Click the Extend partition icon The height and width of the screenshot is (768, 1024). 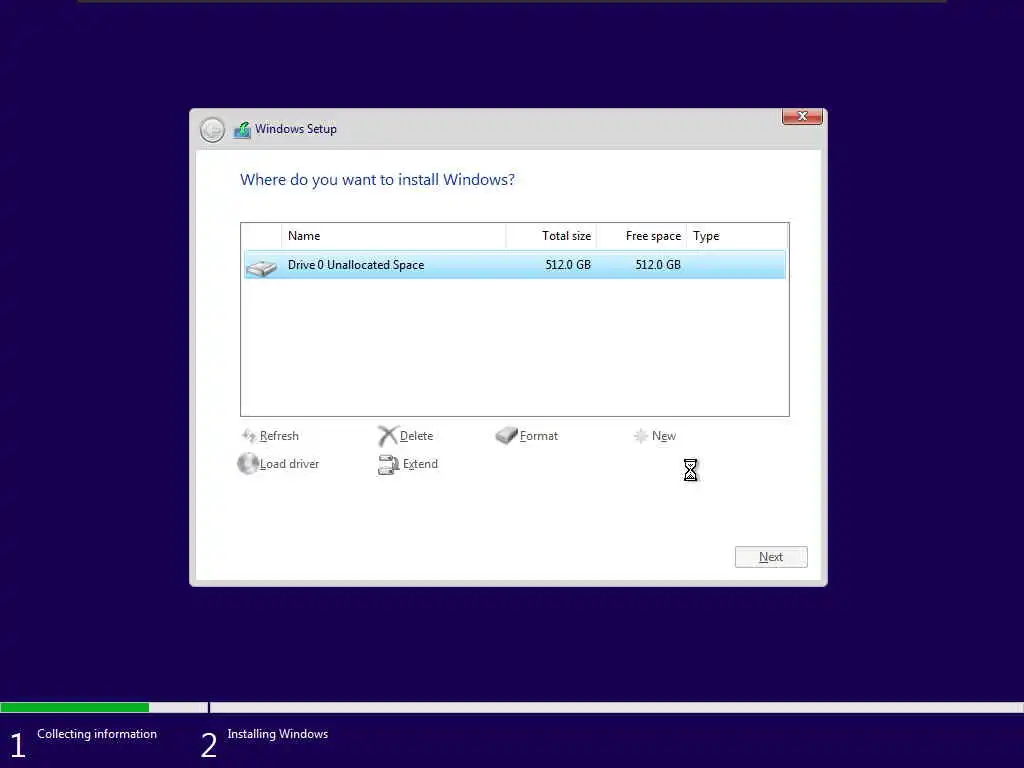click(388, 464)
